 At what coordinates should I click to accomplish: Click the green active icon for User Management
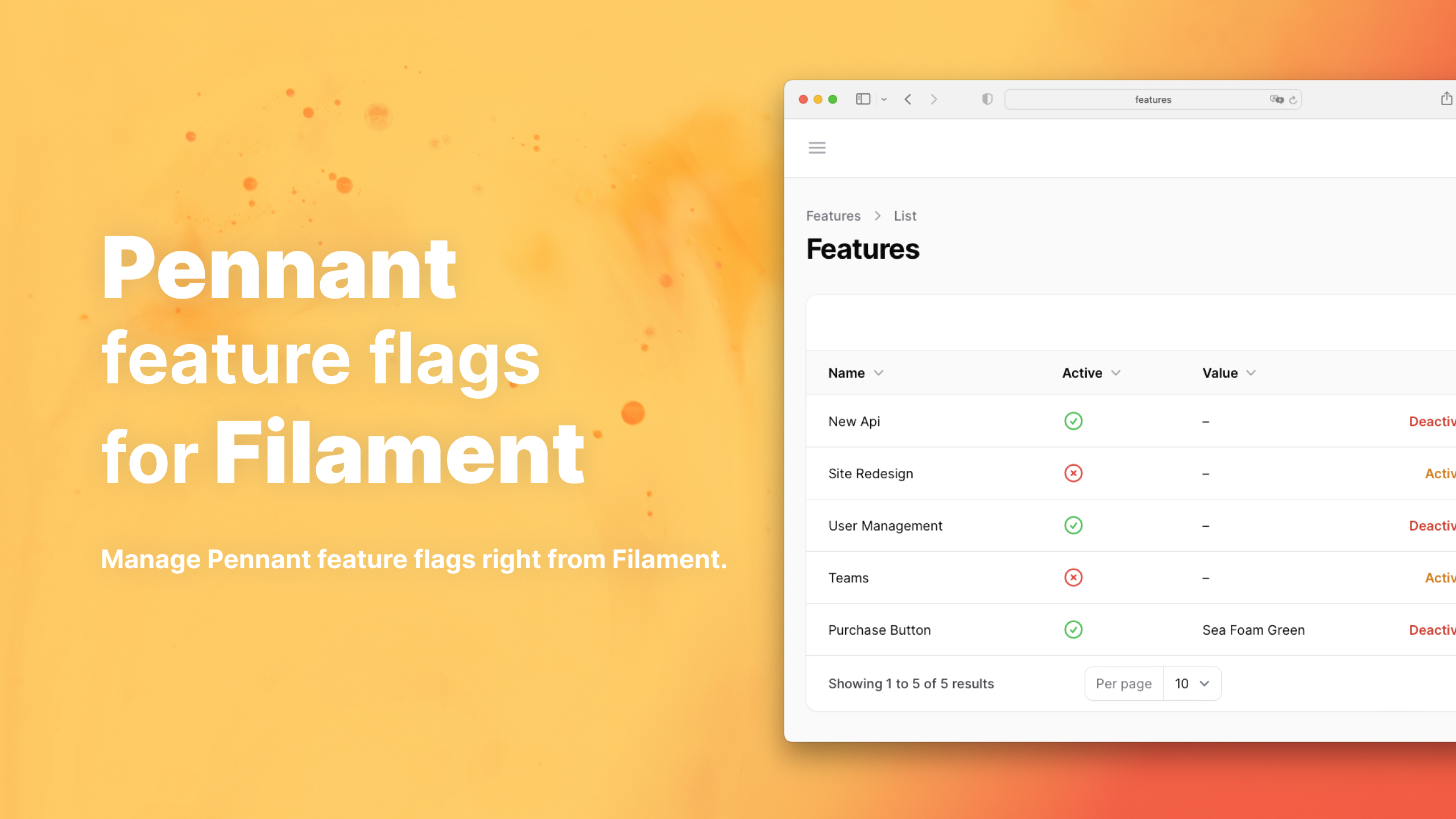[1073, 526]
